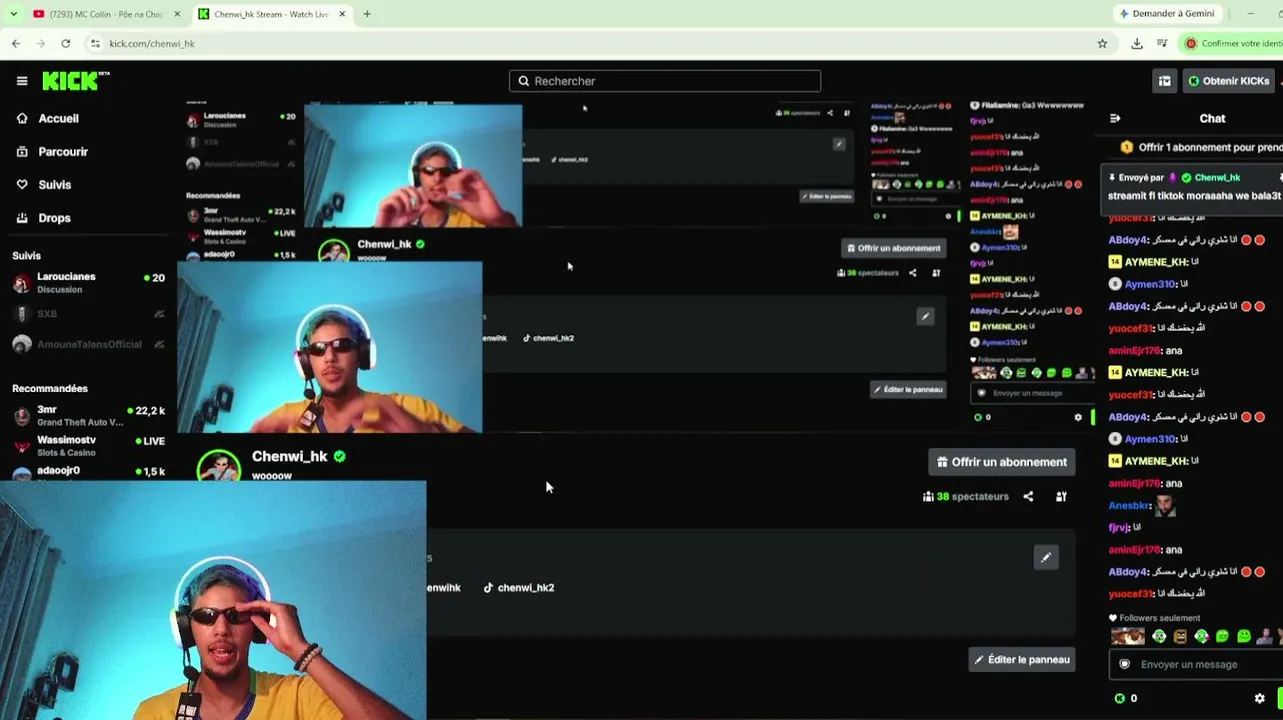1283x720 pixels.
Task: Click Confirmer votre identité button
Action: click(x=1232, y=43)
